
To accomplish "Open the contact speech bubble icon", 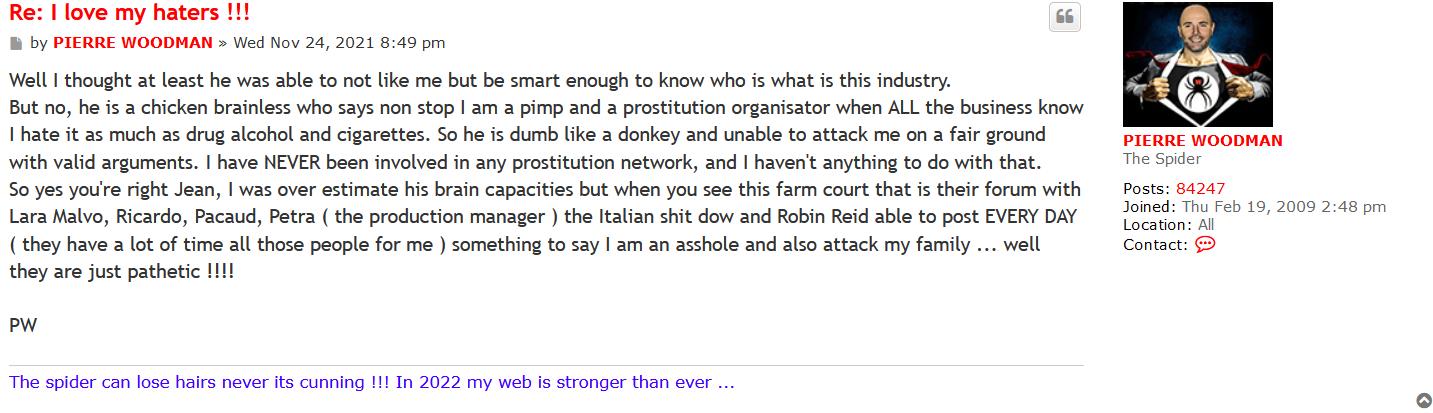I will pyautogui.click(x=1205, y=244).
